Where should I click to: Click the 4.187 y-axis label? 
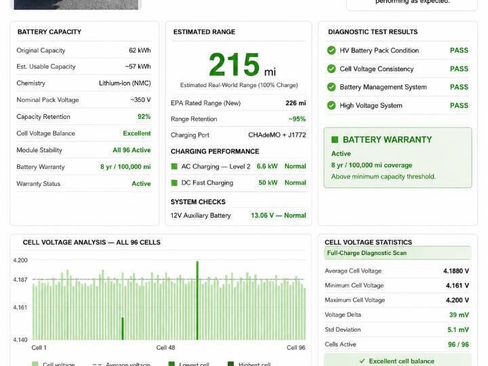(20, 279)
